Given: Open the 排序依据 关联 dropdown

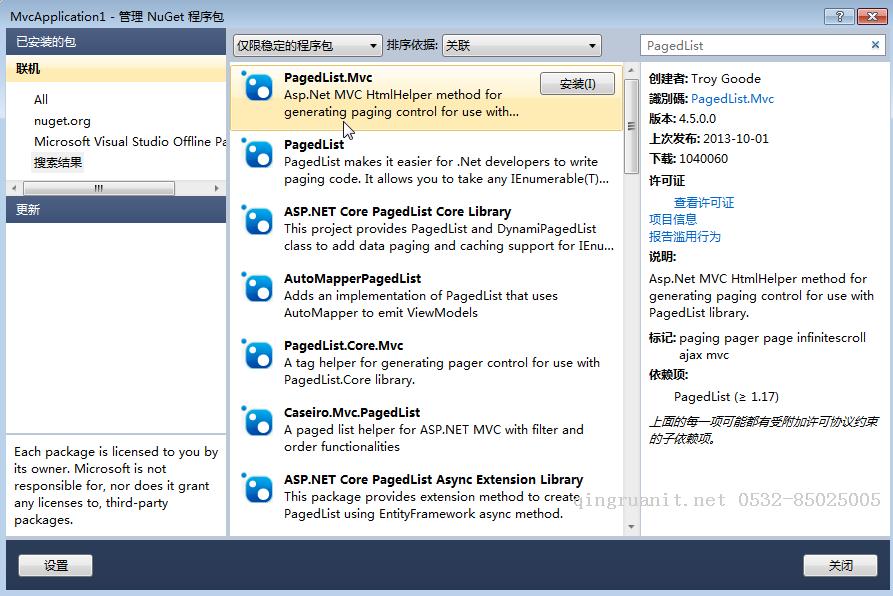Looking at the screenshot, I should click(x=522, y=46).
